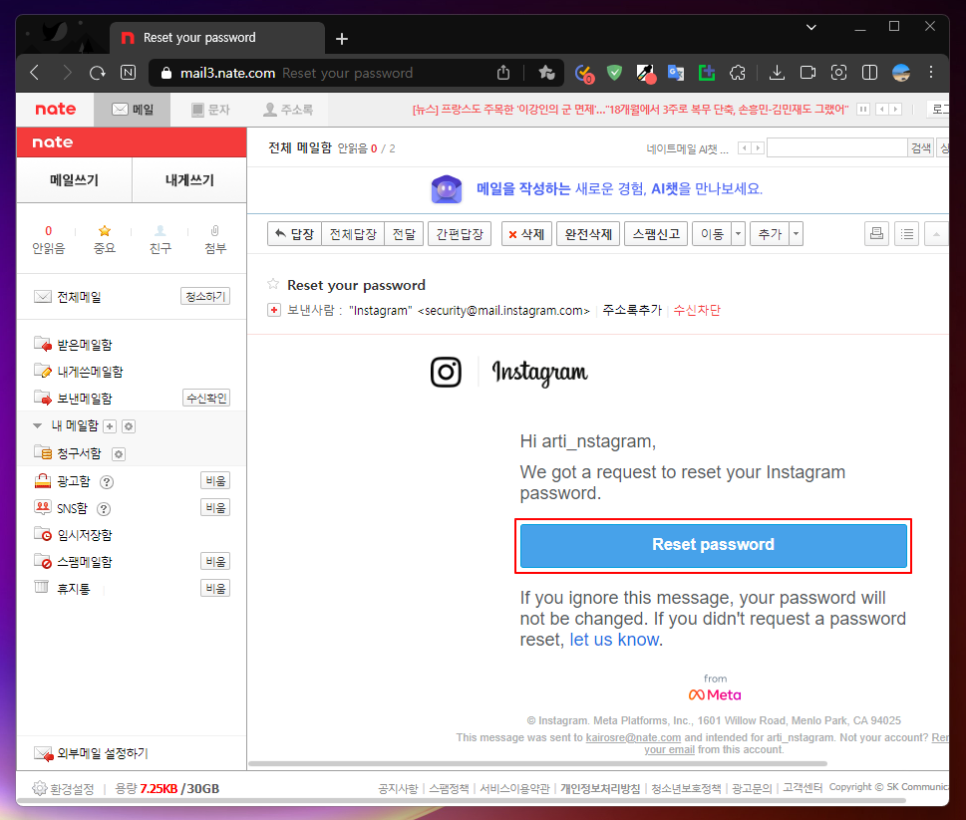
Task: Click the screenshot capture icon in toolbar
Action: (838, 73)
